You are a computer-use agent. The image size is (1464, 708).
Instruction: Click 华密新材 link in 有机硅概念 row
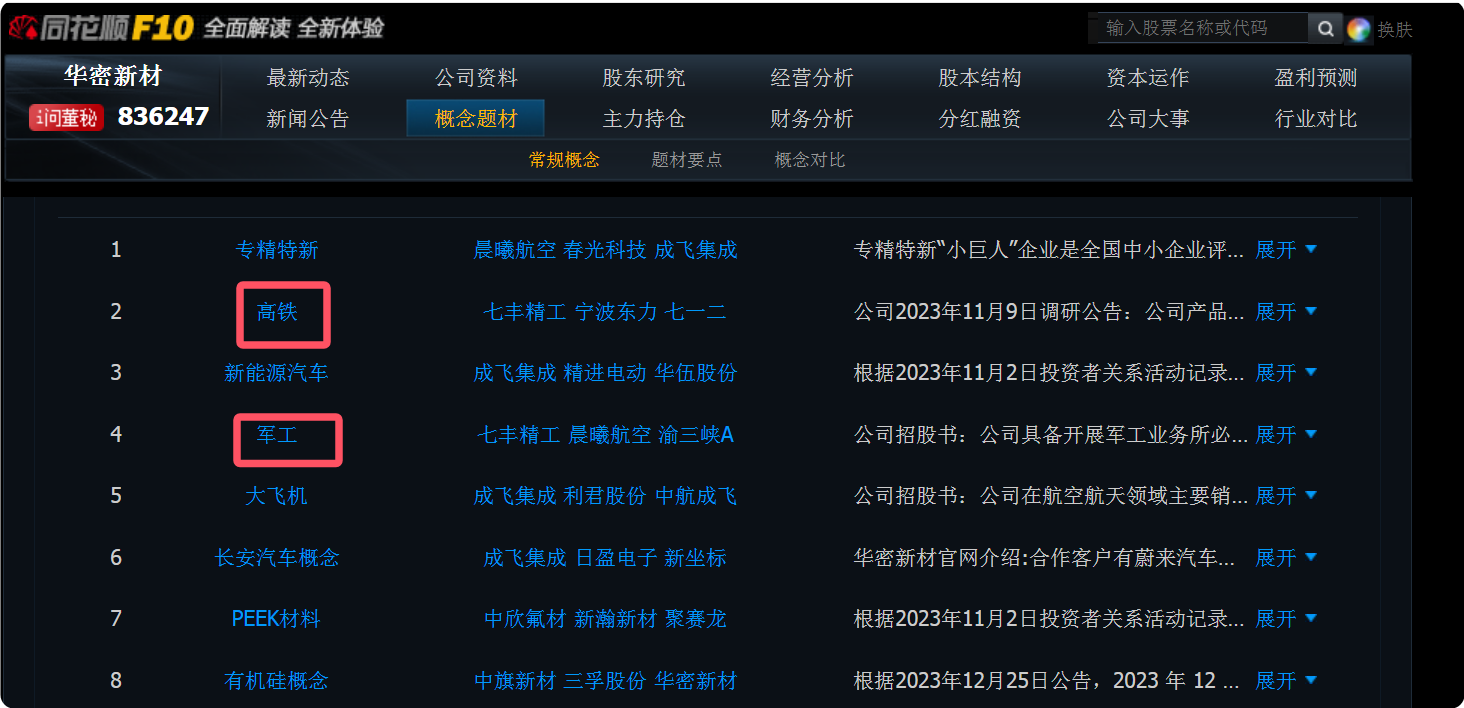pyautogui.click(x=696, y=681)
